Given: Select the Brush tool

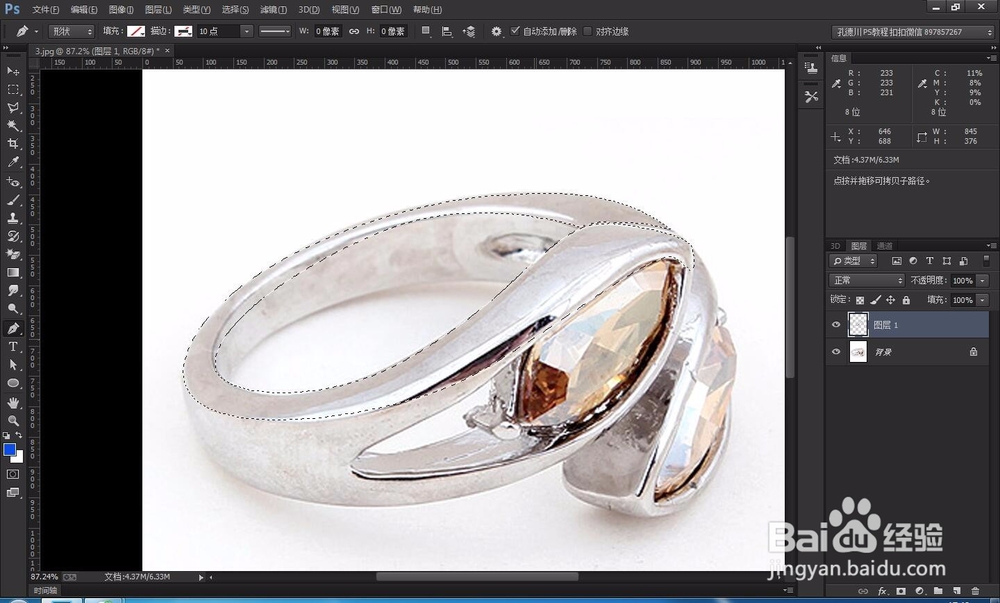Looking at the screenshot, I should [13, 199].
